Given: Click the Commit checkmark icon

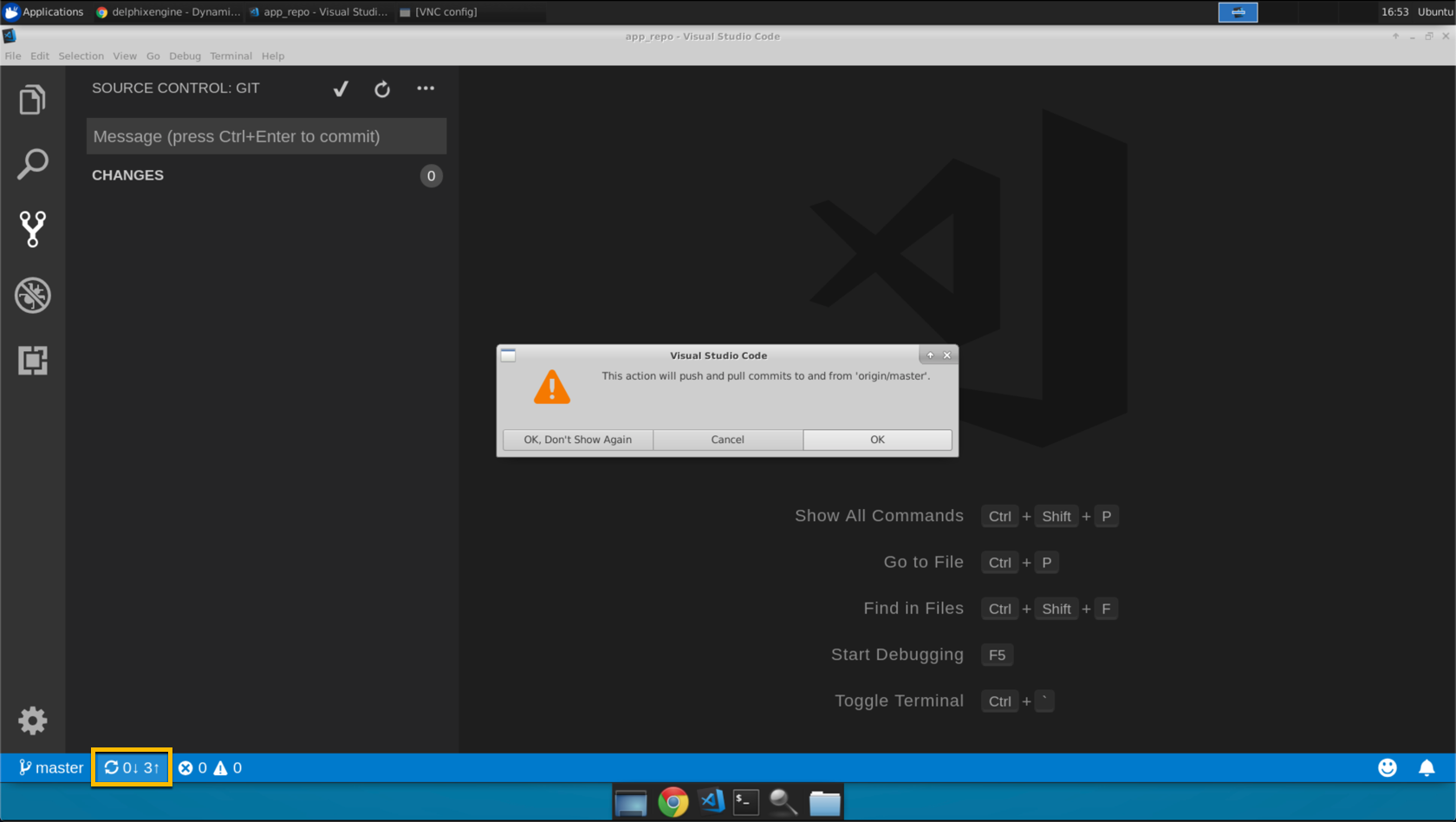Looking at the screenshot, I should [341, 88].
